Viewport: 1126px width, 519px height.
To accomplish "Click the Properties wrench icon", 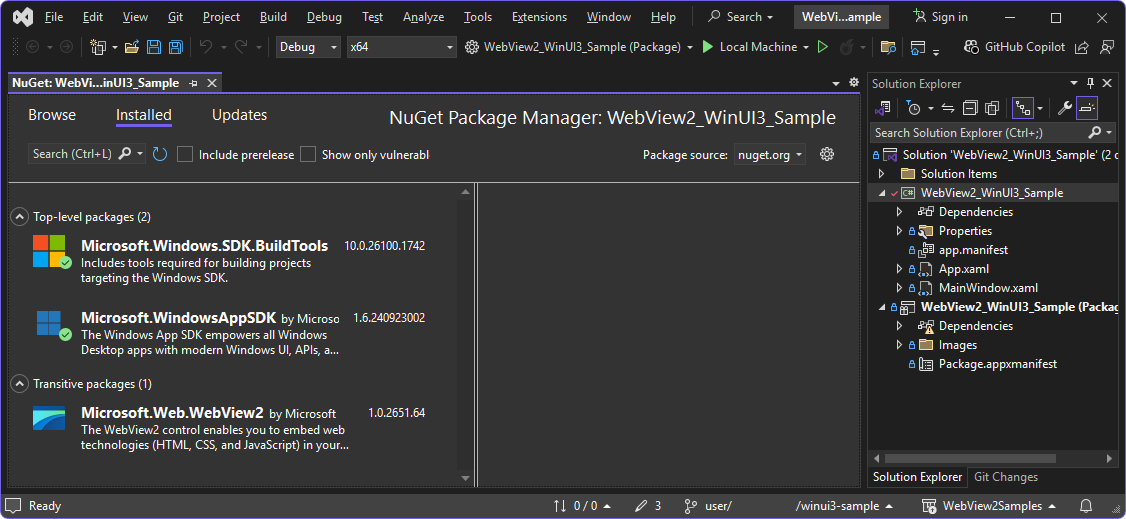I will 1065,108.
